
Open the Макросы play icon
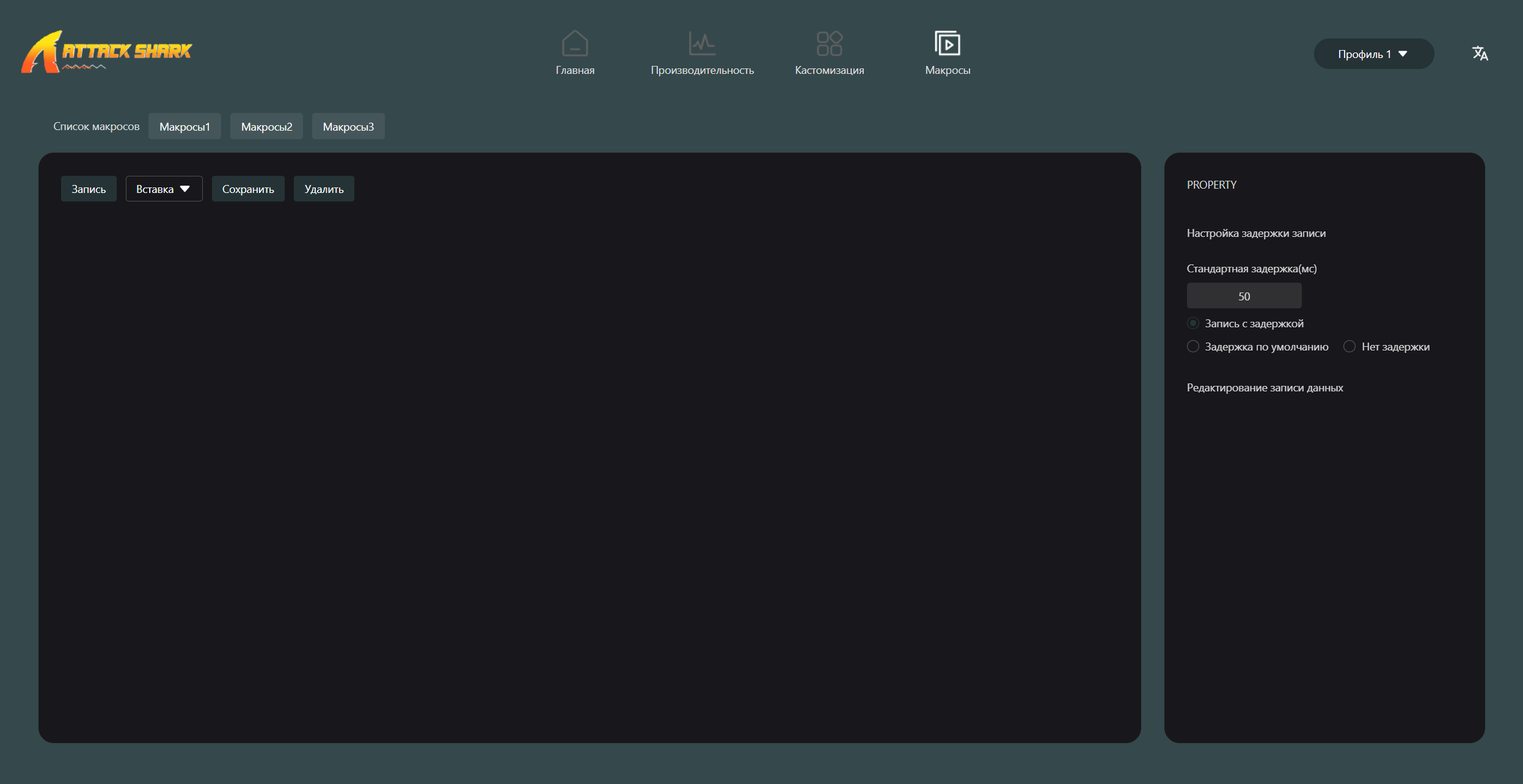(947, 43)
